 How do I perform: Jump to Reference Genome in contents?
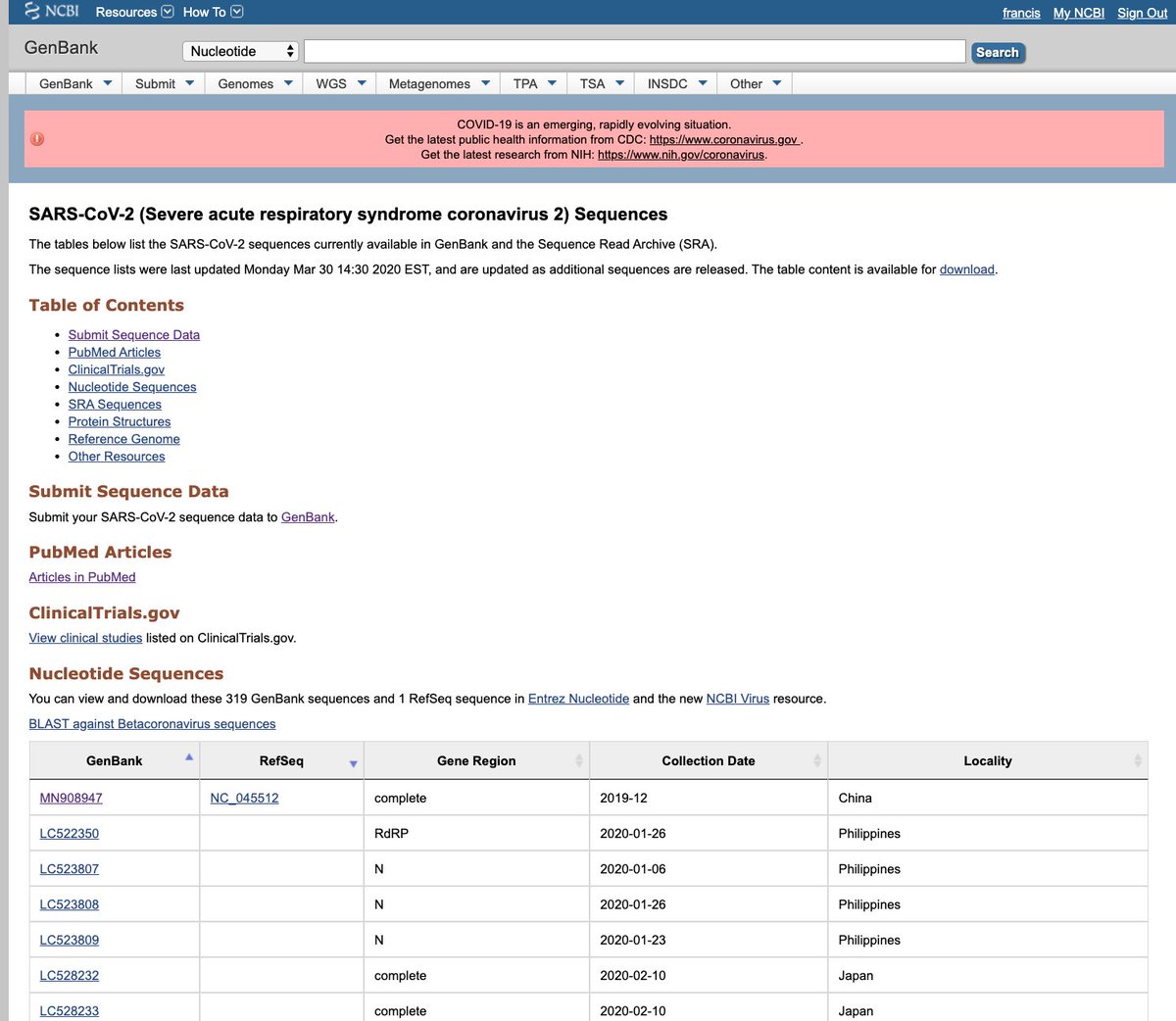124,439
